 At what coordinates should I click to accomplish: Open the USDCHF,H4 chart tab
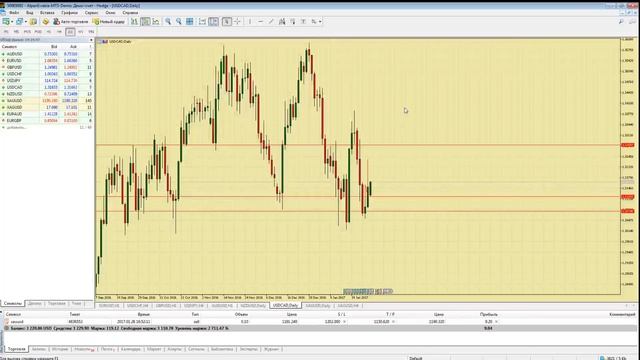[137, 305]
